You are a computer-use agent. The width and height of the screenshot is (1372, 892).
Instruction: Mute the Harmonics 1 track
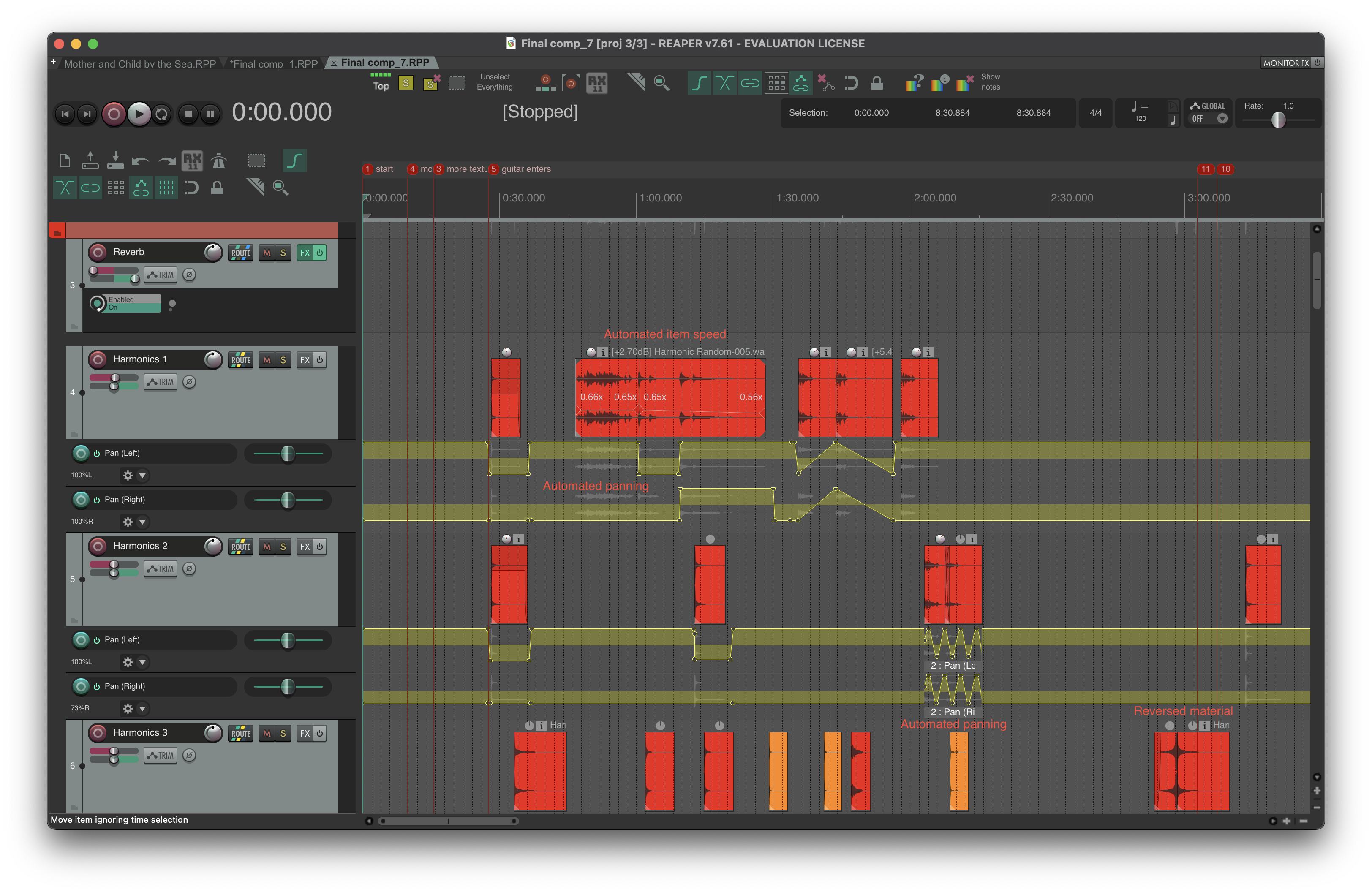[x=266, y=360]
